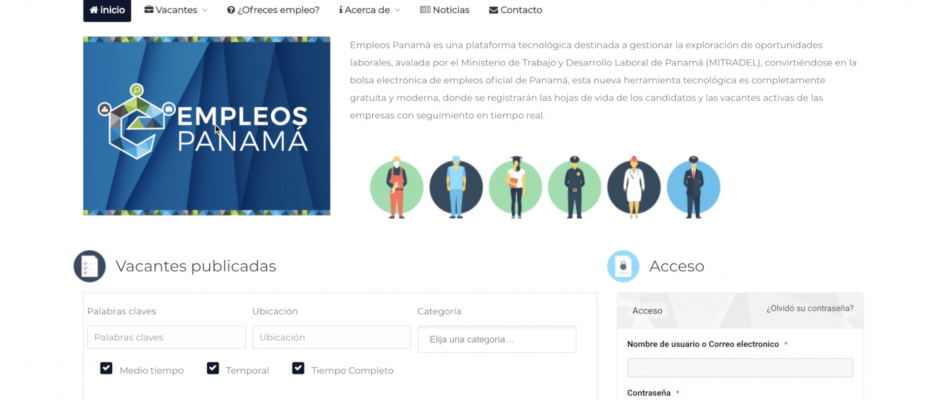Expand the Acerca de menu dropdown
Viewport: 940px width, 400px height.
click(x=369, y=10)
